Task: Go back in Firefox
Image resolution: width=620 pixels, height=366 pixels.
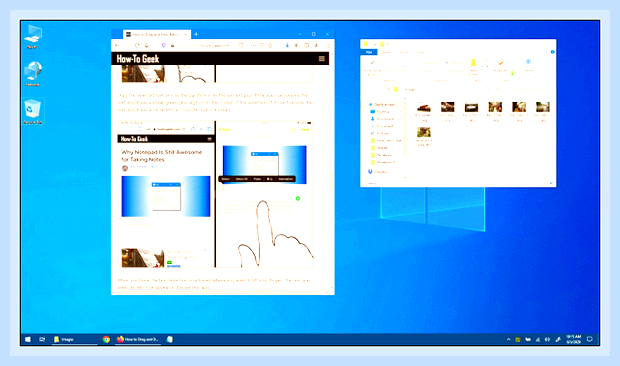Action: coord(117,45)
